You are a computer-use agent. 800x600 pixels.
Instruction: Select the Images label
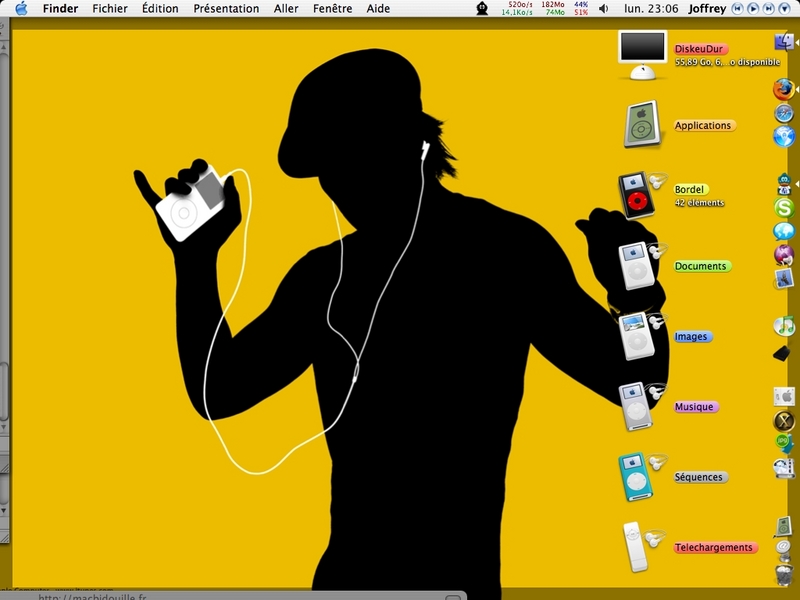pos(691,337)
